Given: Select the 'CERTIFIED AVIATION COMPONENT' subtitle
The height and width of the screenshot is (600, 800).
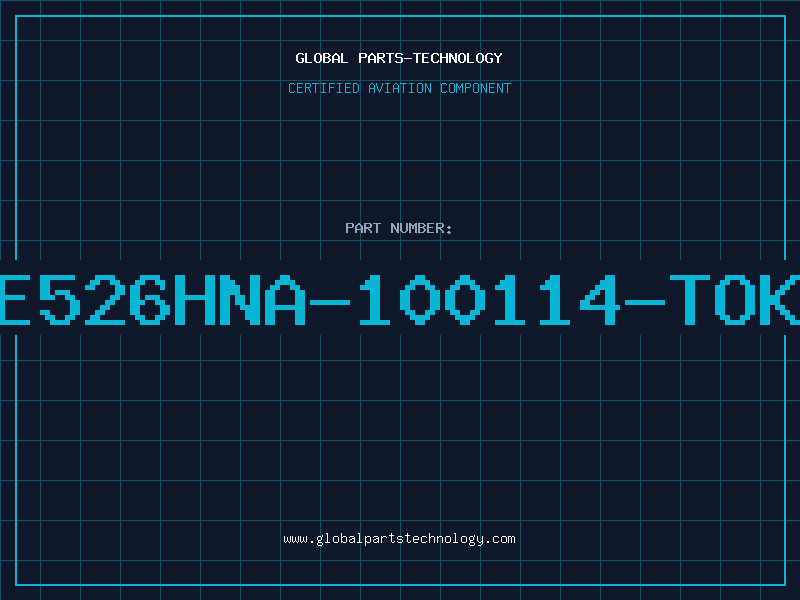Looking at the screenshot, I should pos(399,88).
